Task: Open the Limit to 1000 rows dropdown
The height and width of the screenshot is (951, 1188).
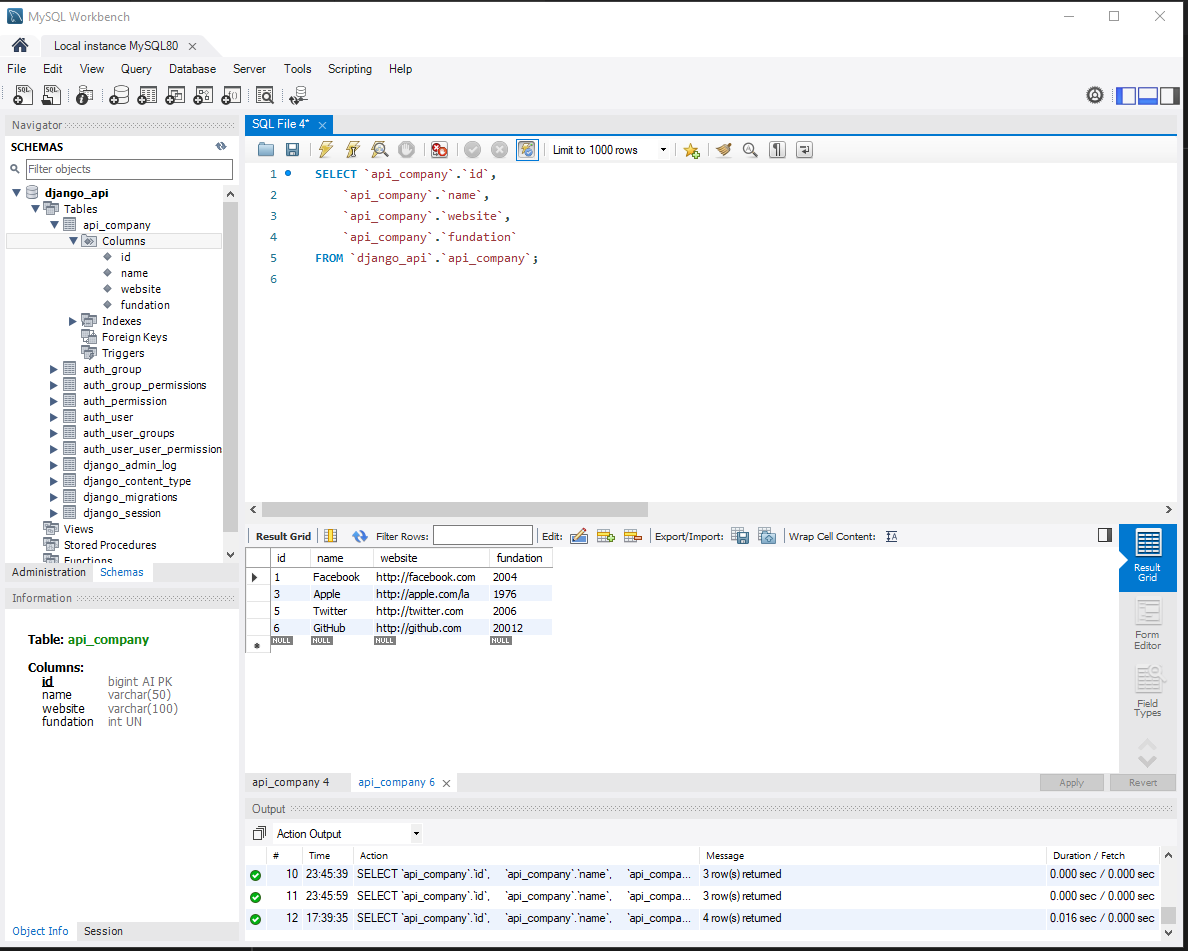Action: [610, 150]
